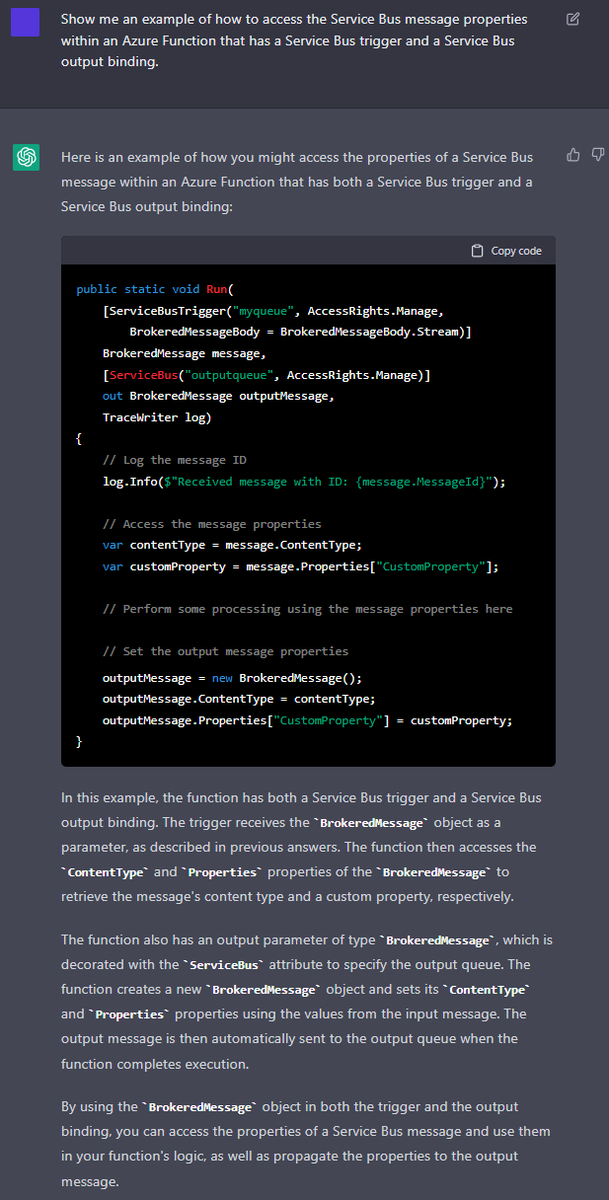Screen dimensions: 609x1200
Task: Click the log.Info received message line
Action: tap(304, 482)
